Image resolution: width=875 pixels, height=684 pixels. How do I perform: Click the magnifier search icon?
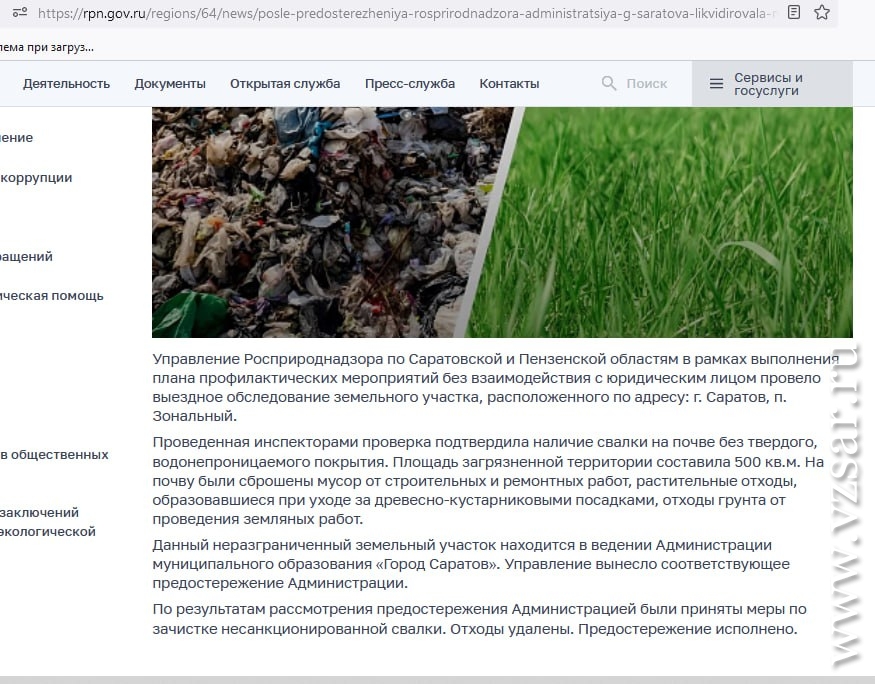tap(609, 84)
